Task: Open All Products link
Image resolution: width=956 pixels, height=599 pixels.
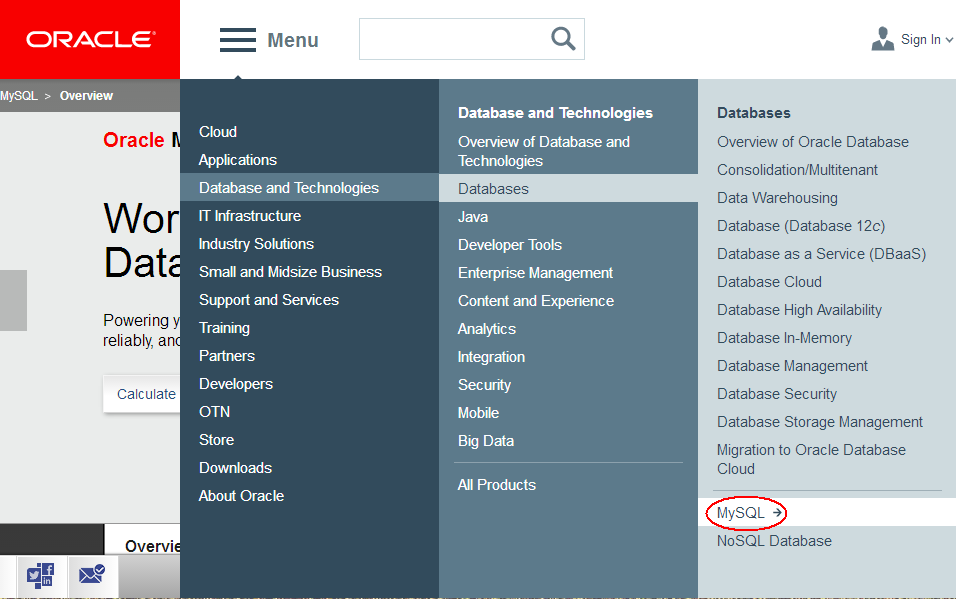Action: [497, 485]
